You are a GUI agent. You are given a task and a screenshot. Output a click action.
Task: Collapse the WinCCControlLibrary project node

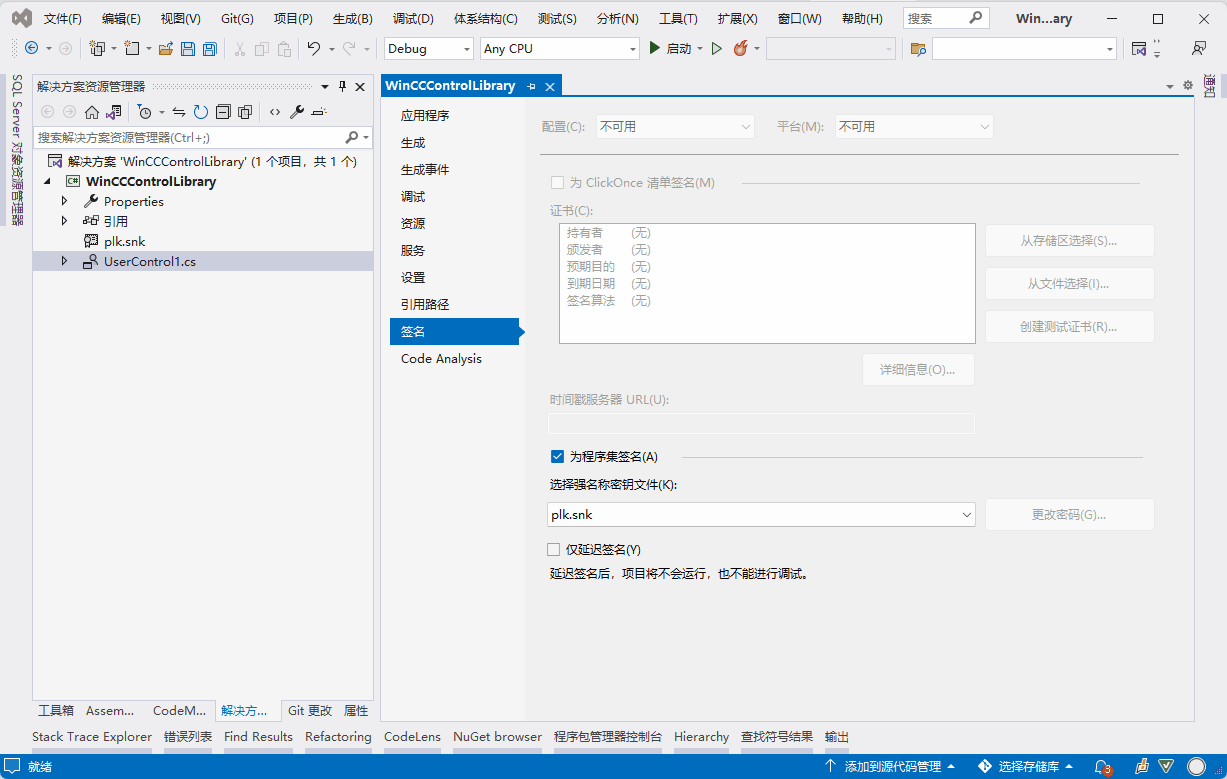click(x=48, y=181)
